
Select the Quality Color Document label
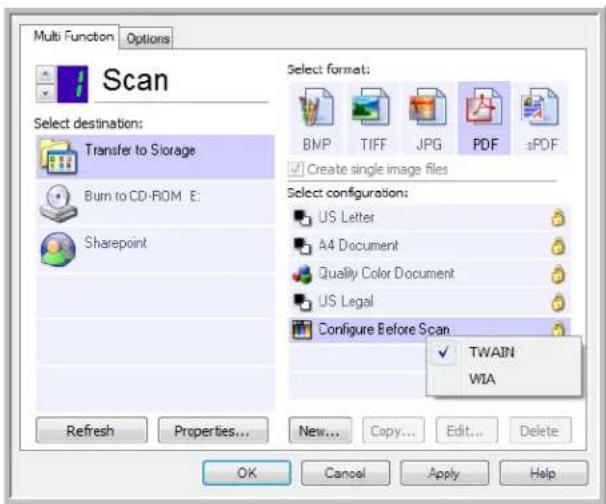(x=386, y=274)
